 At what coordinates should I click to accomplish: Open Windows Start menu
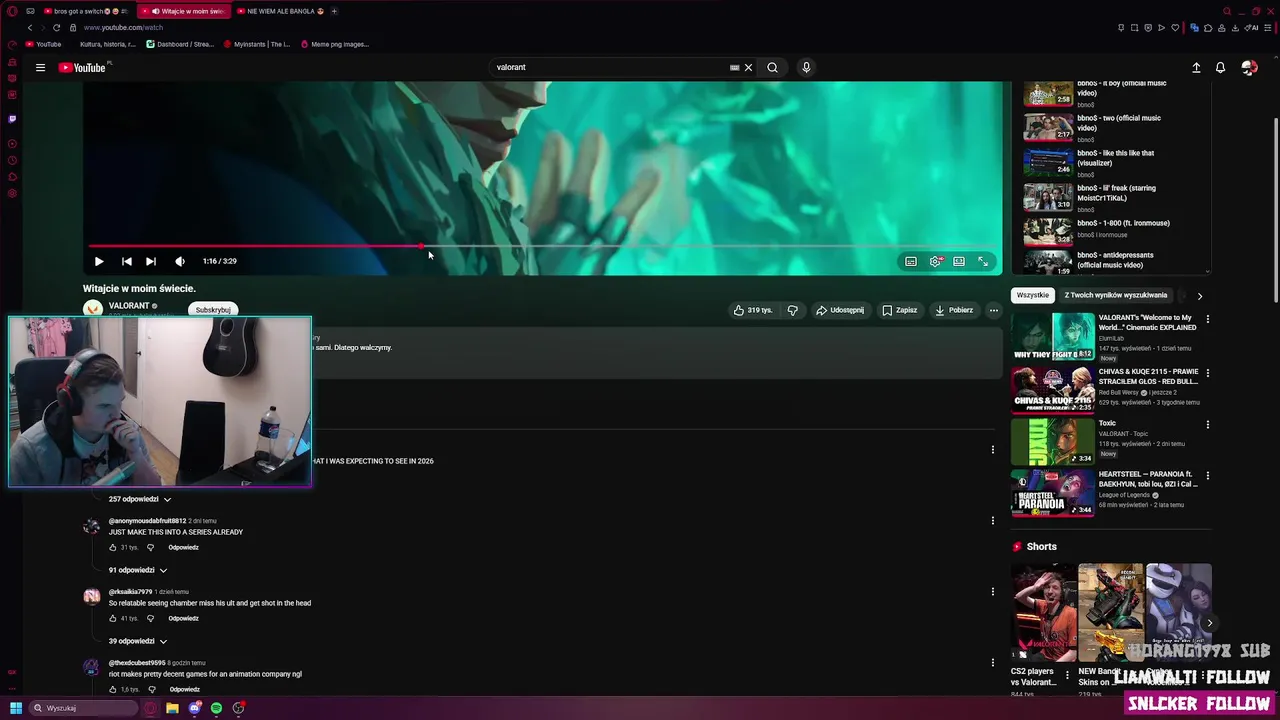pyautogui.click(x=16, y=708)
